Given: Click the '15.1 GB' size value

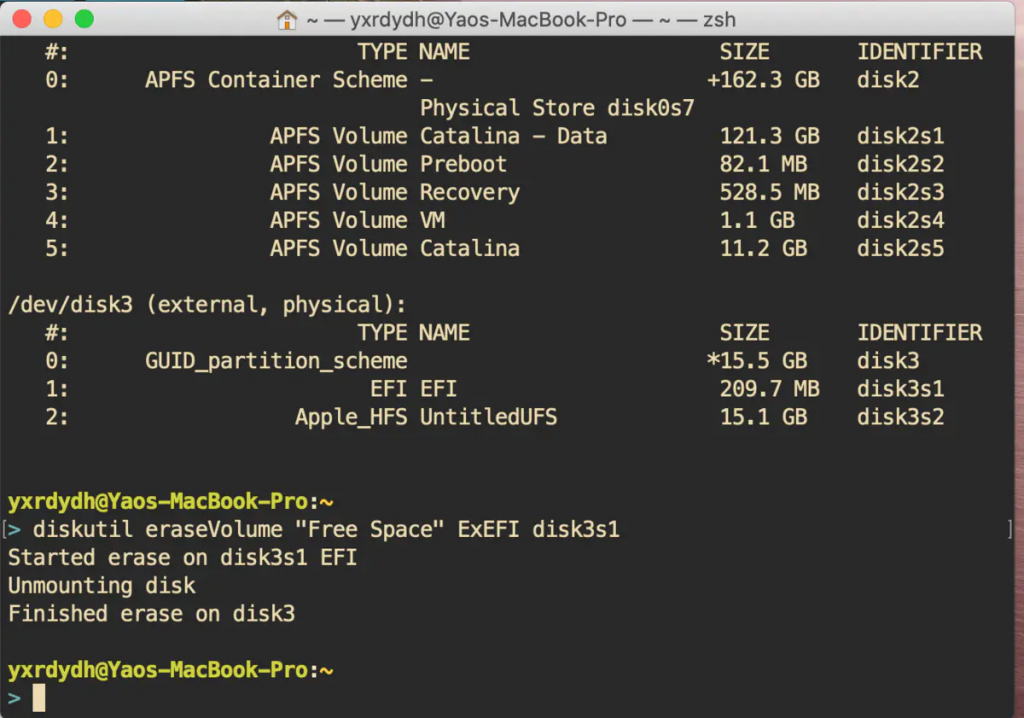Looking at the screenshot, I should (x=763, y=417).
